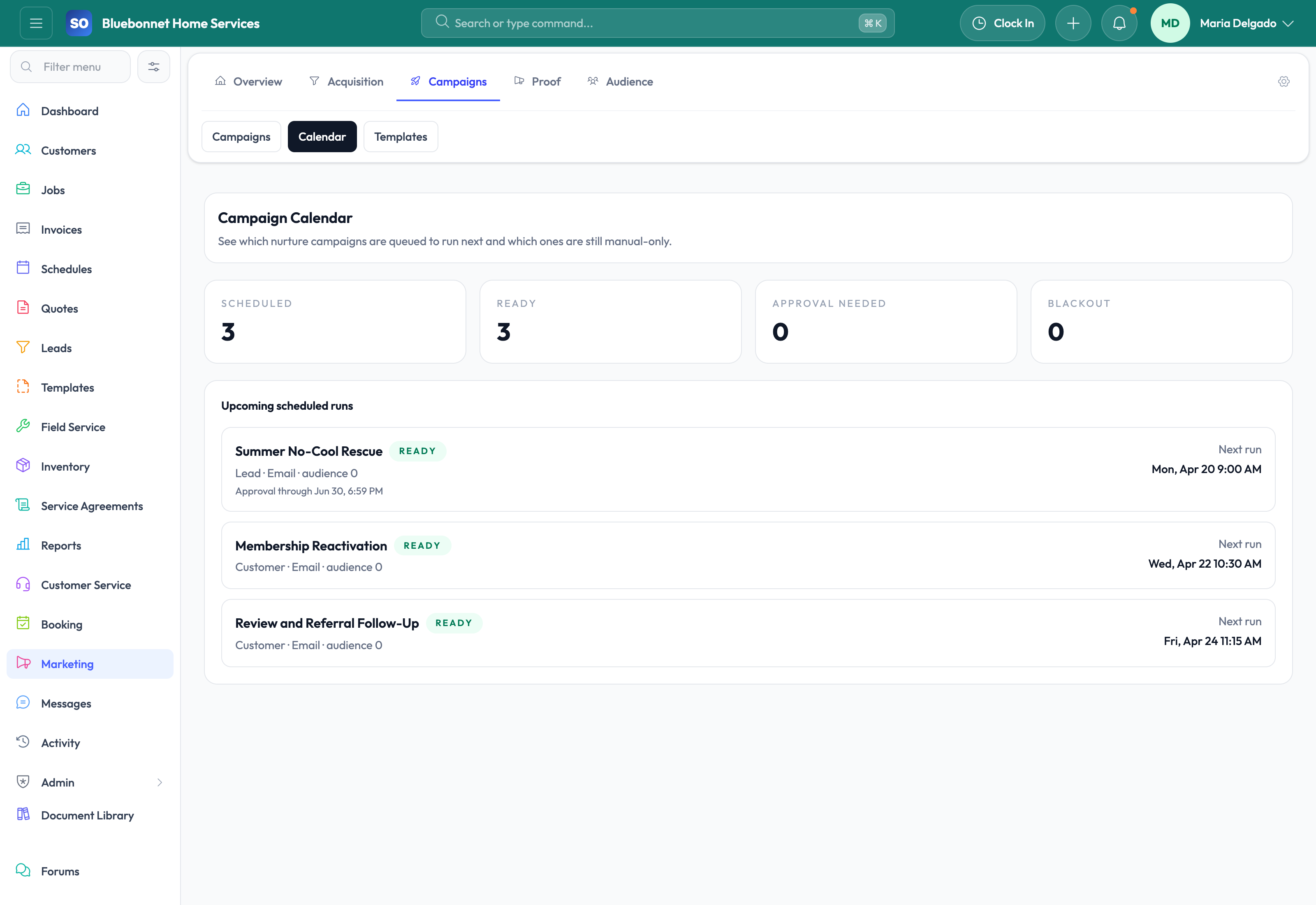Switch to the Proof tab

pyautogui.click(x=537, y=81)
